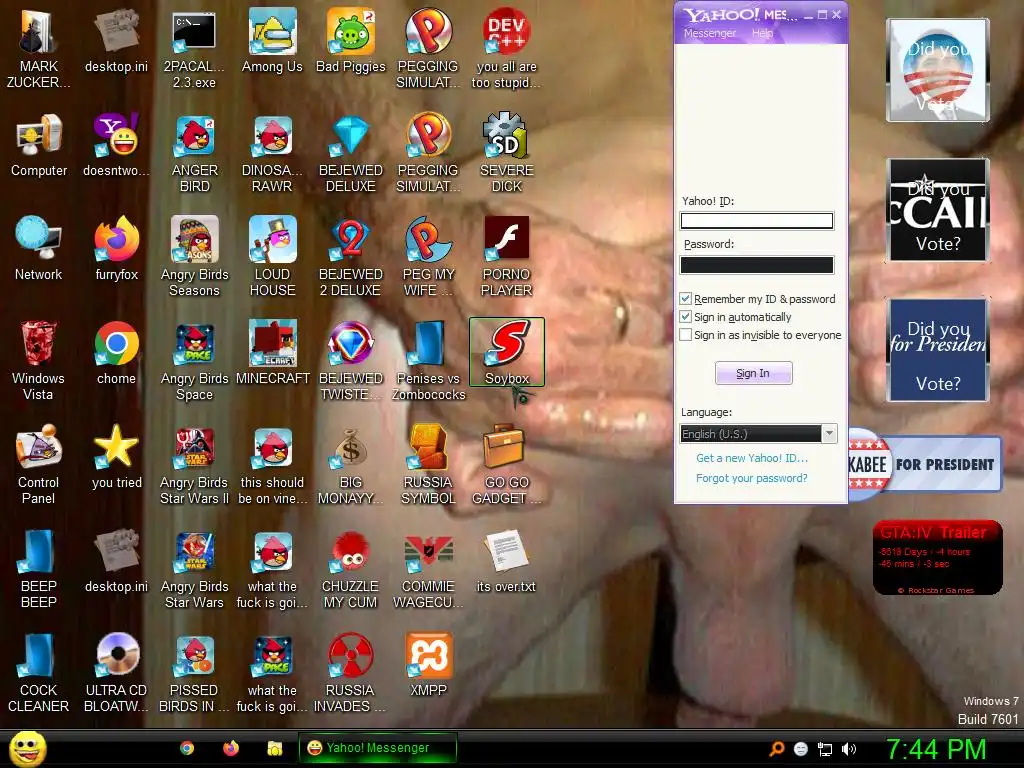
Task: Click the 7:44 PM taskbar clock
Action: tap(936, 749)
